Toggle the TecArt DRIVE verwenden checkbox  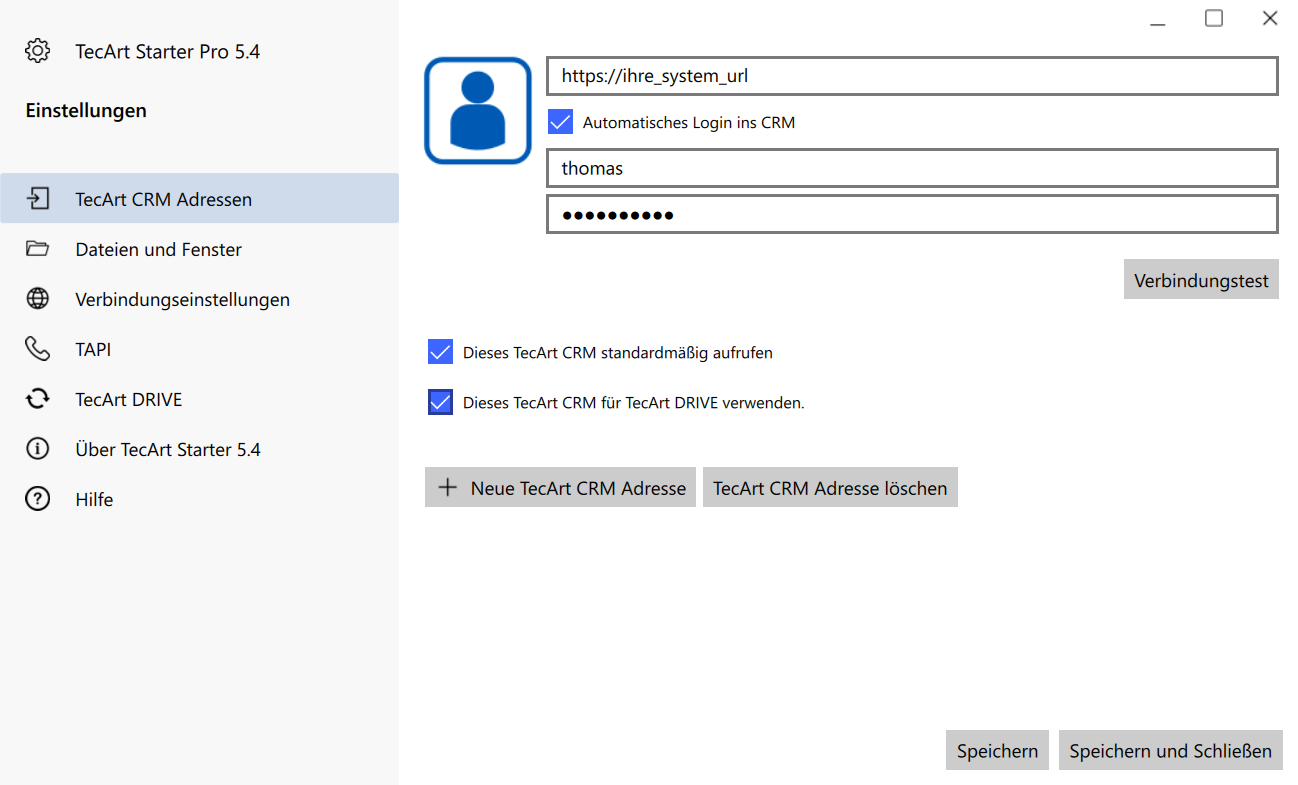click(440, 402)
